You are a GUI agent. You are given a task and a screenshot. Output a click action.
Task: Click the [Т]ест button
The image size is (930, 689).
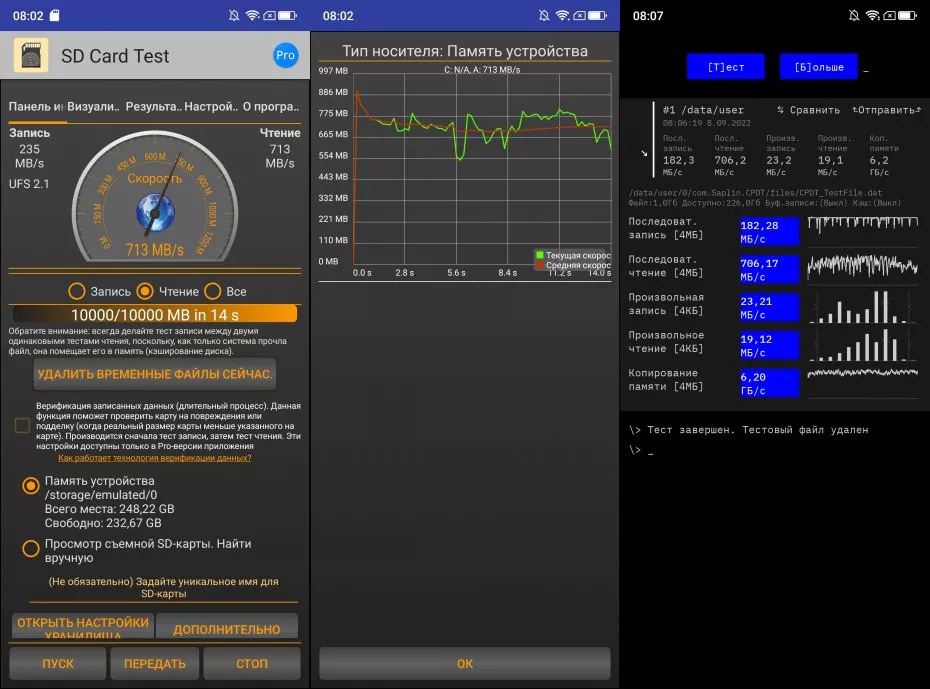pos(726,67)
